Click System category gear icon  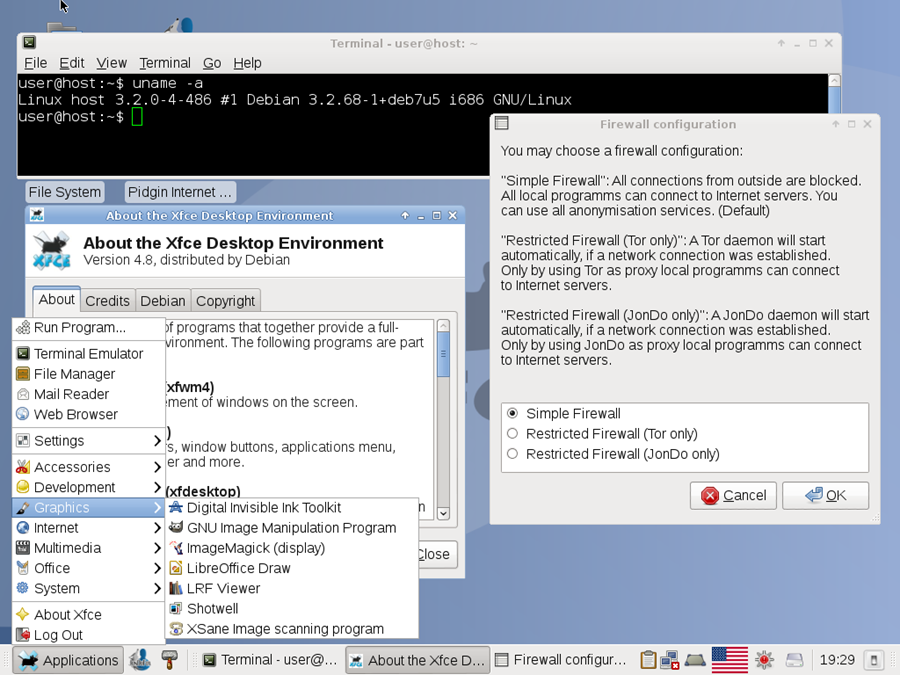pyautogui.click(x=22, y=588)
